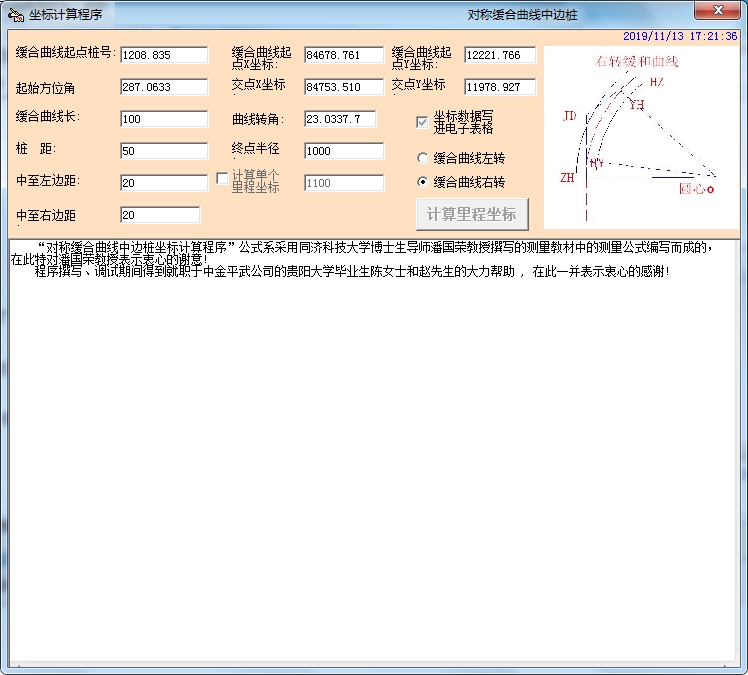
Task: Click the horizontal scrollbar at the bottom
Action: tap(374, 666)
